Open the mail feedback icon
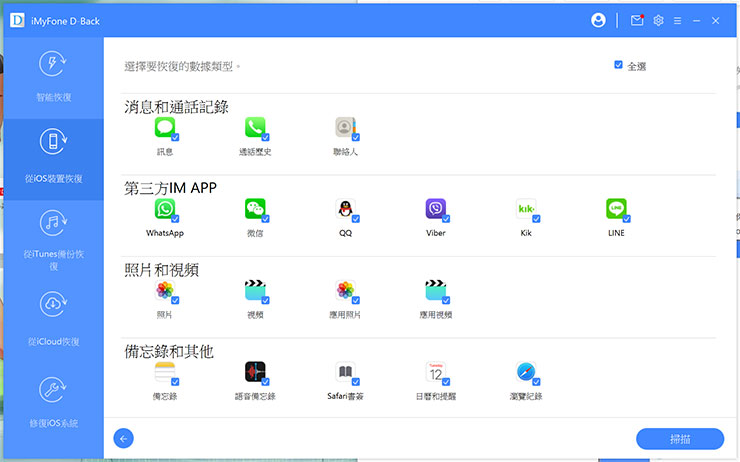The width and height of the screenshot is (740, 462). tap(637, 20)
